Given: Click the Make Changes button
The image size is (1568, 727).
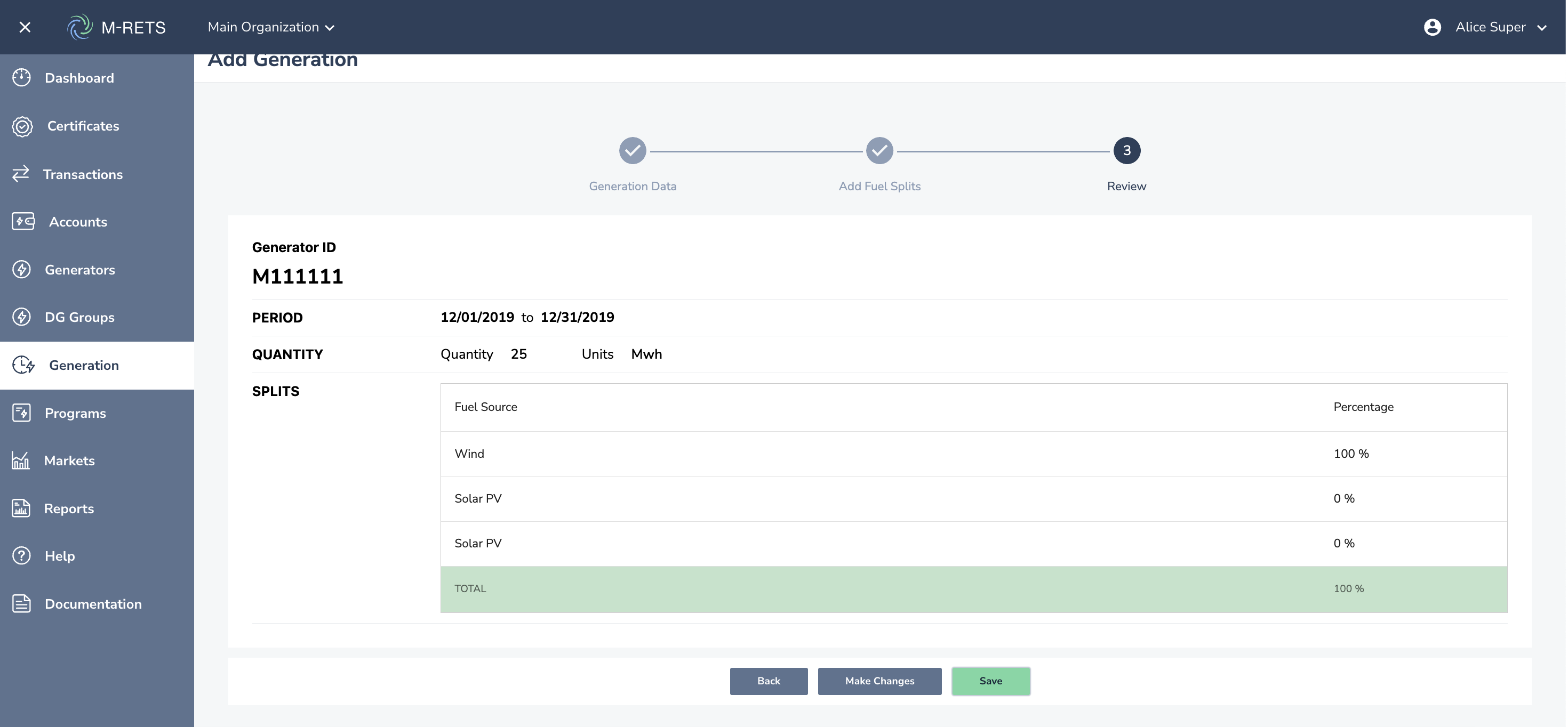Looking at the screenshot, I should coord(879,681).
